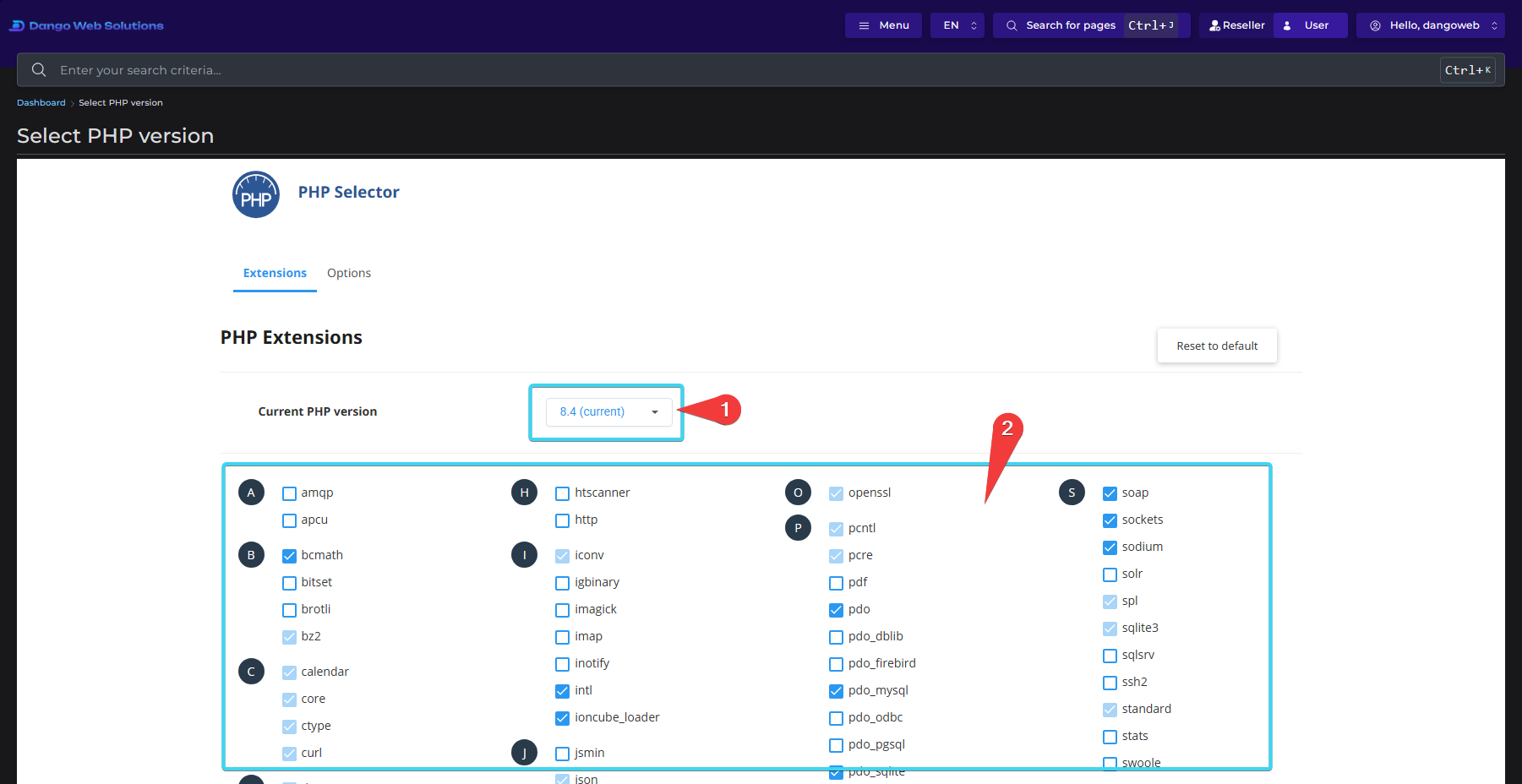Click the magnifier icon in search criteria bar
This screenshot has height=784, width=1522.
(39, 70)
